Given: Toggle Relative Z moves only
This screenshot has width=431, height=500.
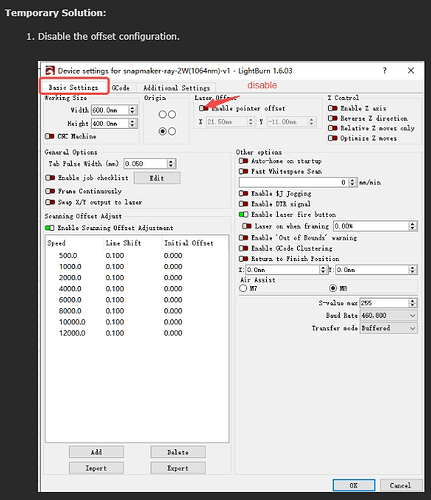Looking at the screenshot, I should click(x=333, y=128).
